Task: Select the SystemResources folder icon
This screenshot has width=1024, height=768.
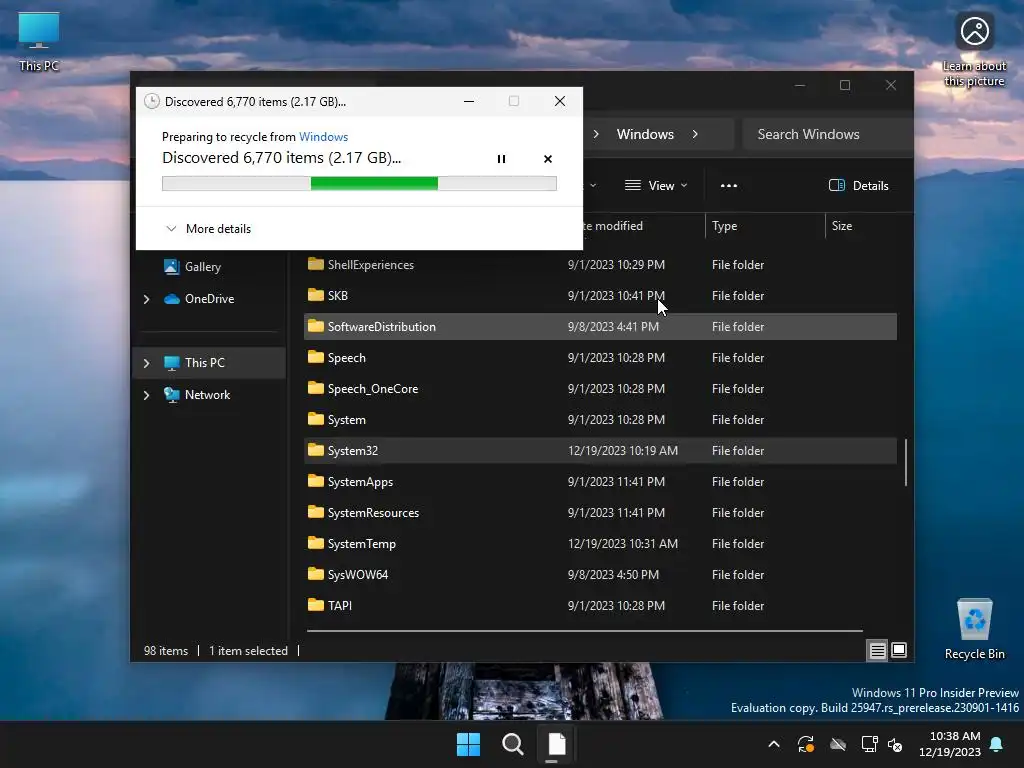Action: point(316,512)
